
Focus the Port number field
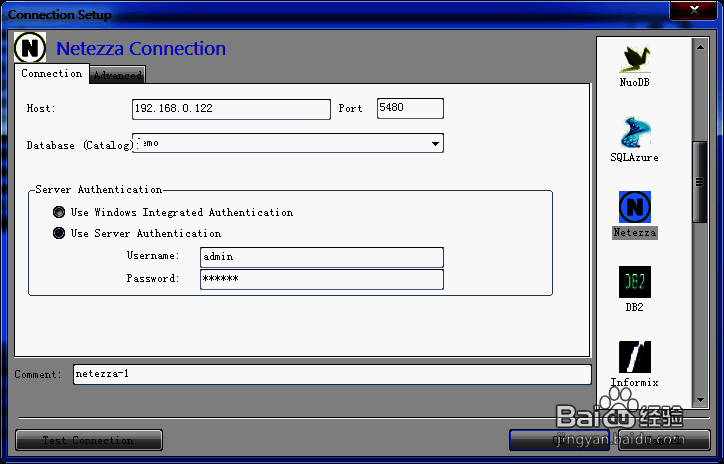click(410, 108)
